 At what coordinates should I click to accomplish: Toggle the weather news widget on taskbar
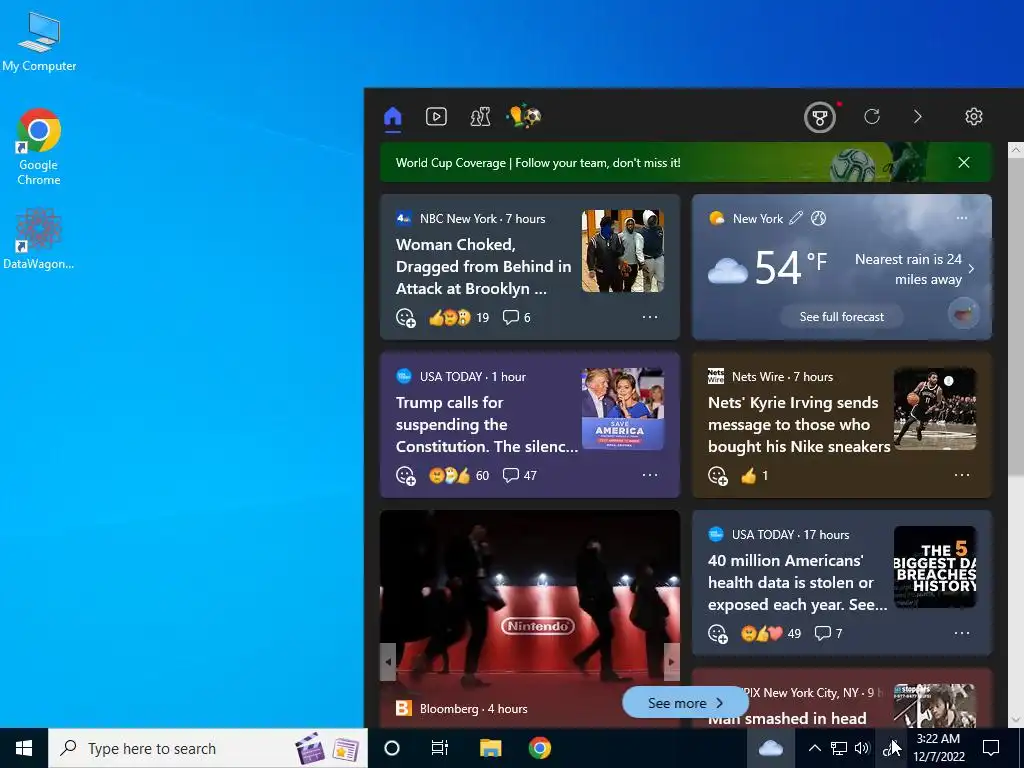coord(771,748)
